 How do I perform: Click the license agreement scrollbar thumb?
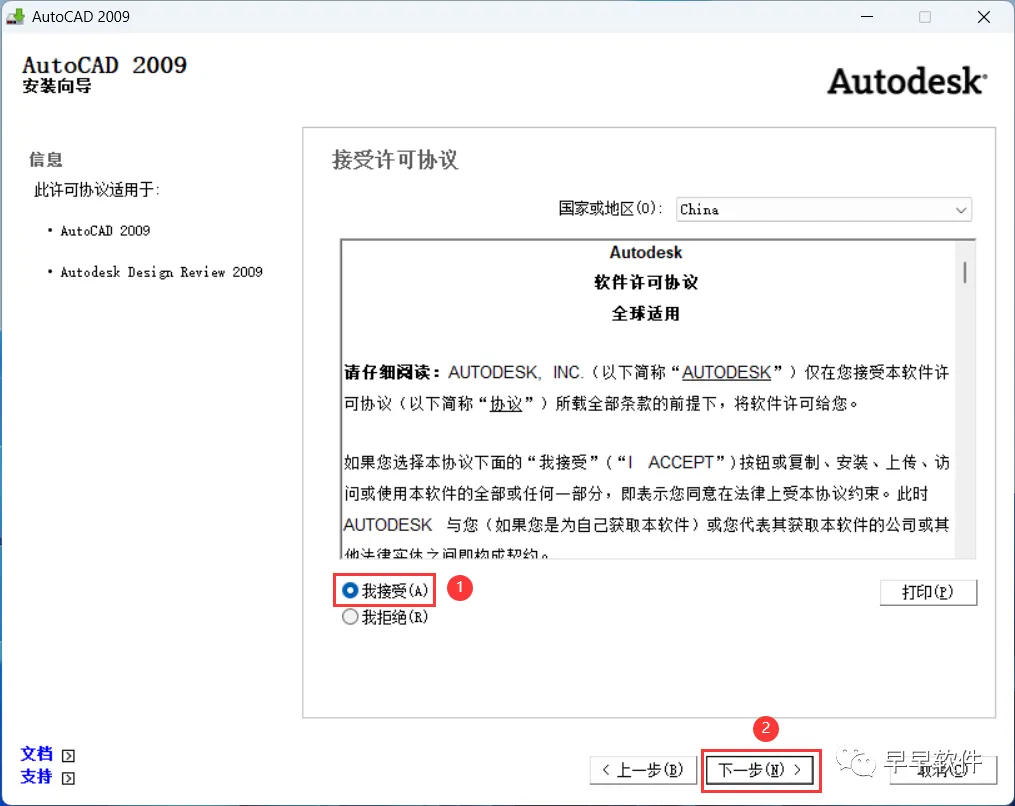(965, 272)
